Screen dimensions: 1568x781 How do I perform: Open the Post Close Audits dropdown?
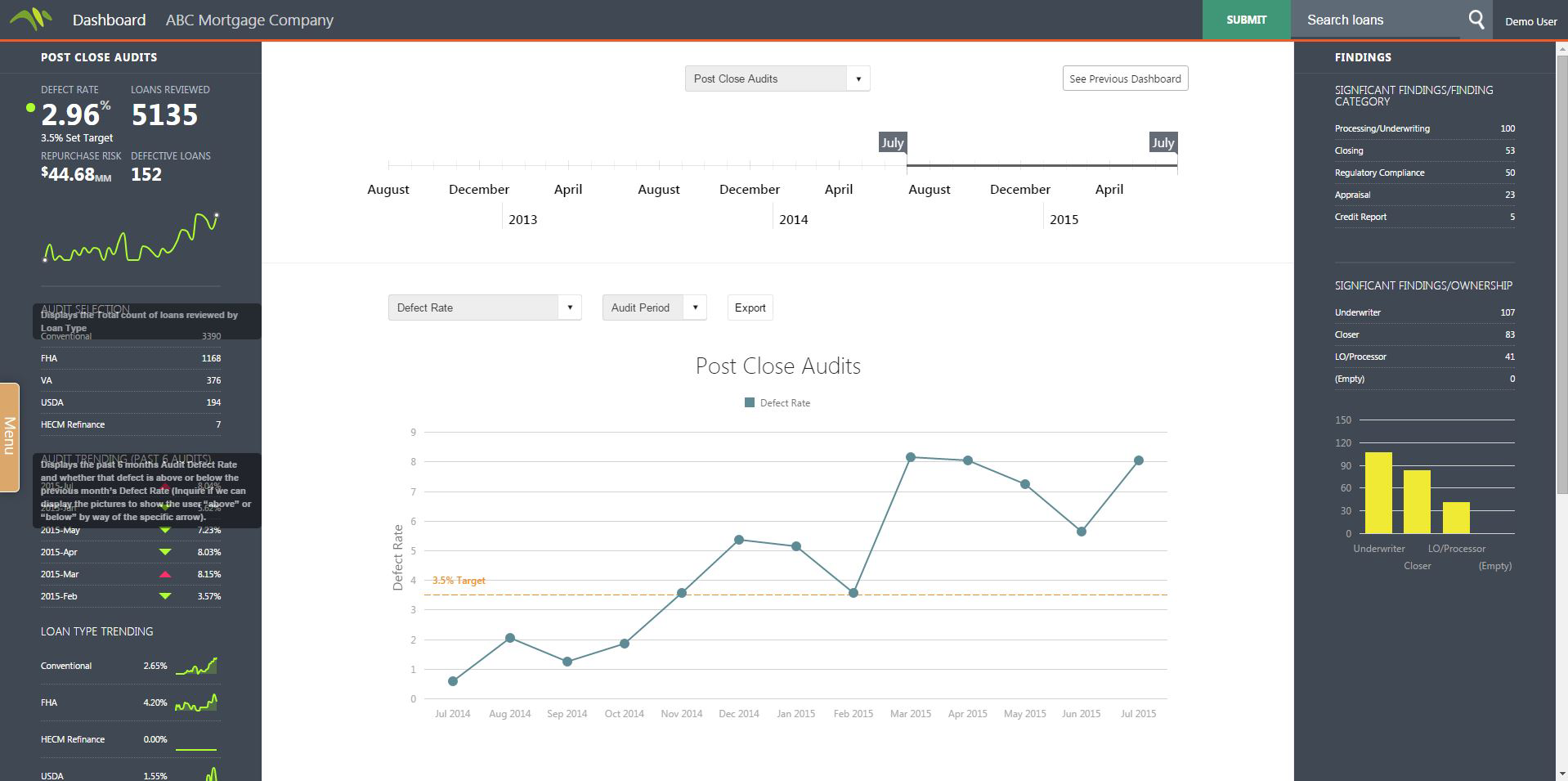(777, 79)
